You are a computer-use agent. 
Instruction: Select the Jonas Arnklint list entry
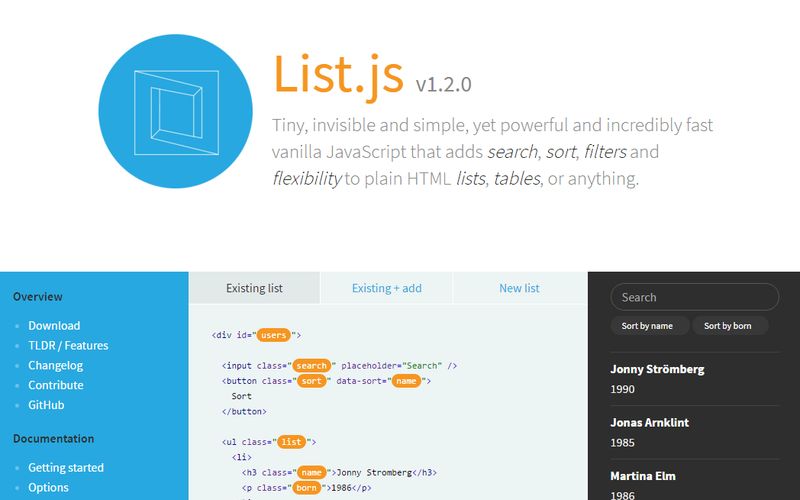[x=649, y=422]
